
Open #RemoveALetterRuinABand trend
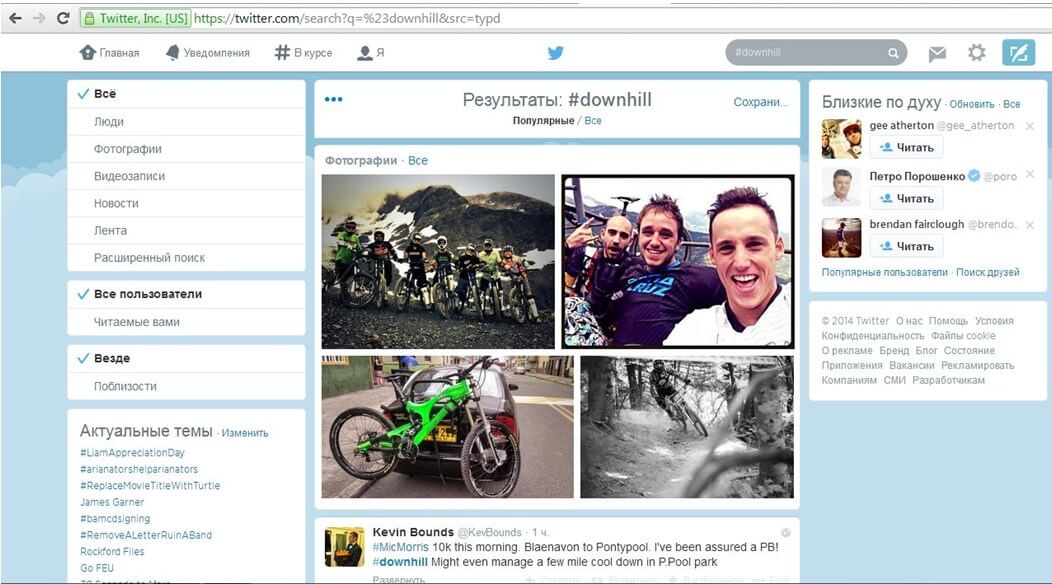[x=146, y=535]
